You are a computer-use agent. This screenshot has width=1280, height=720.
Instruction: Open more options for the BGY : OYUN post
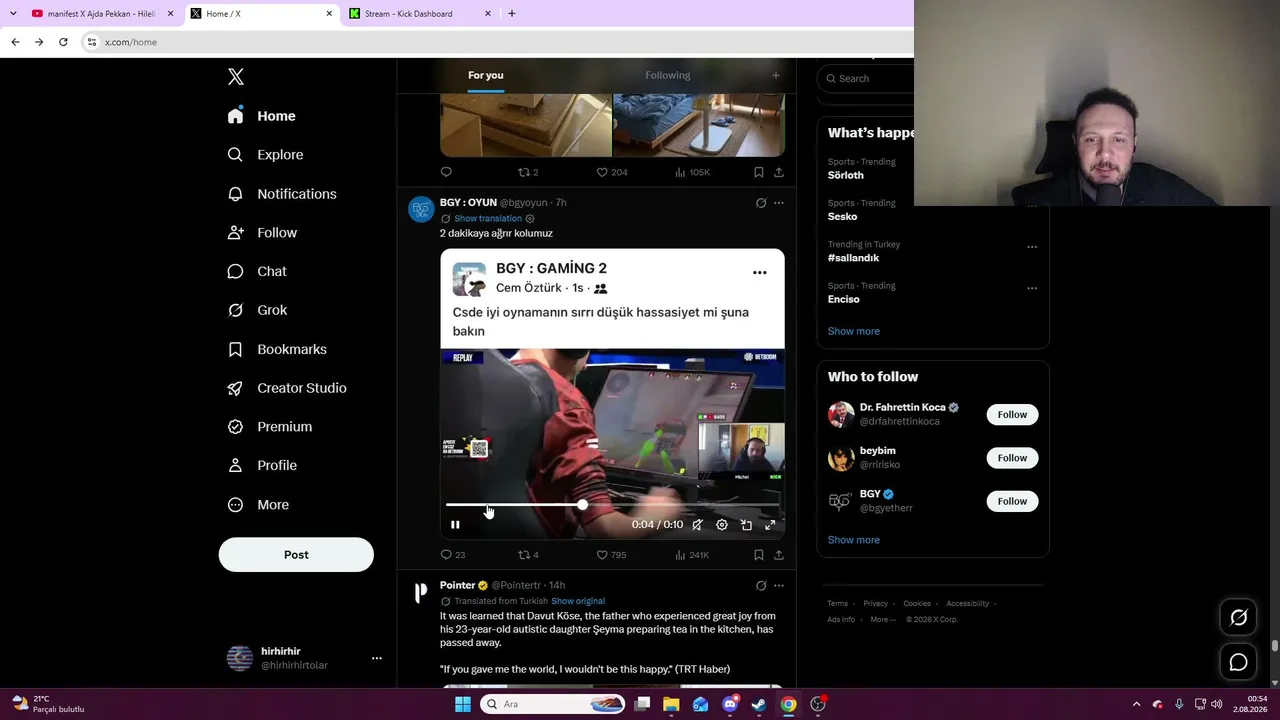[x=779, y=203]
